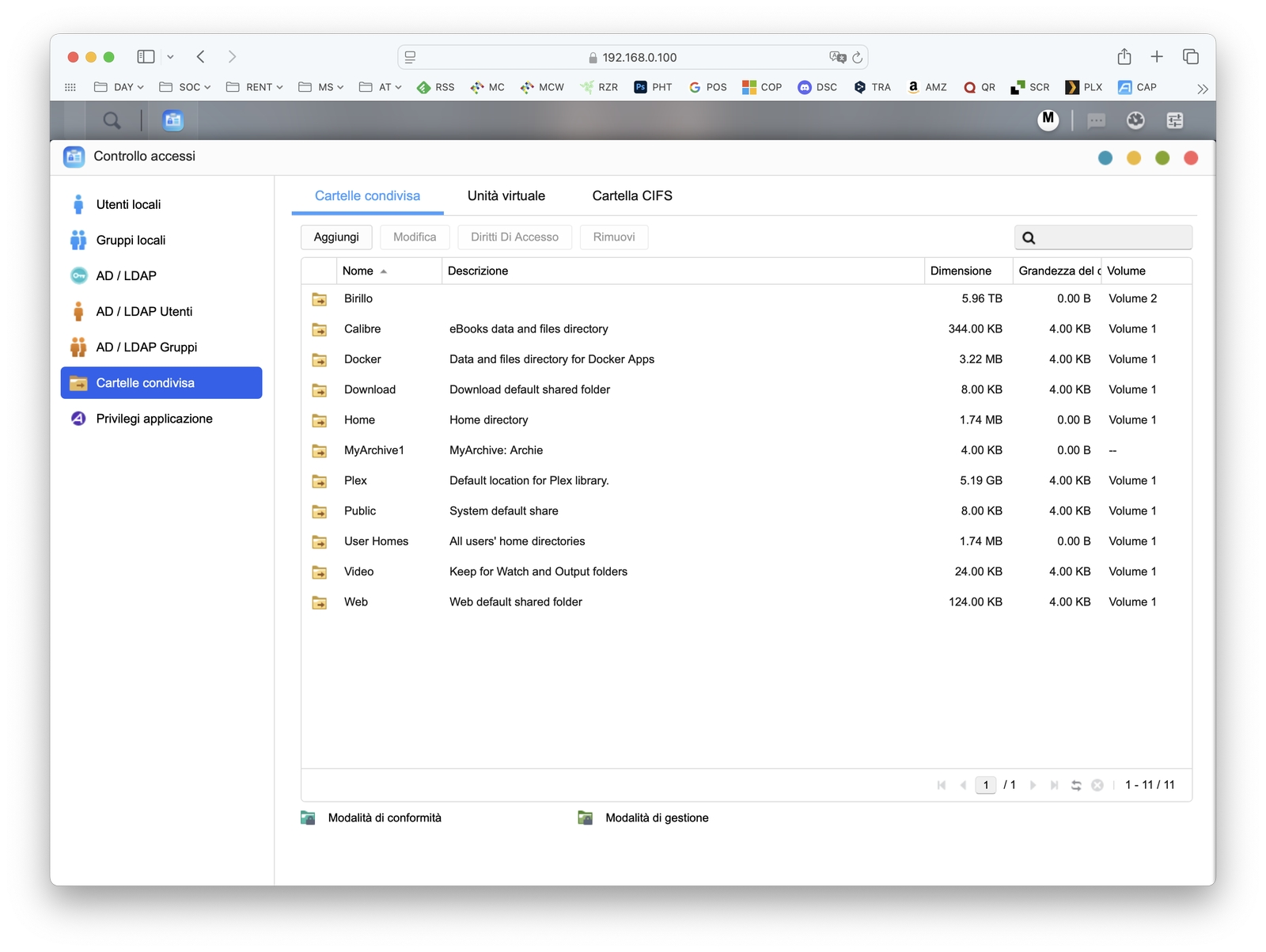The image size is (1266, 952).
Task: Switch to the Unità virtuale tab
Action: 506,195
